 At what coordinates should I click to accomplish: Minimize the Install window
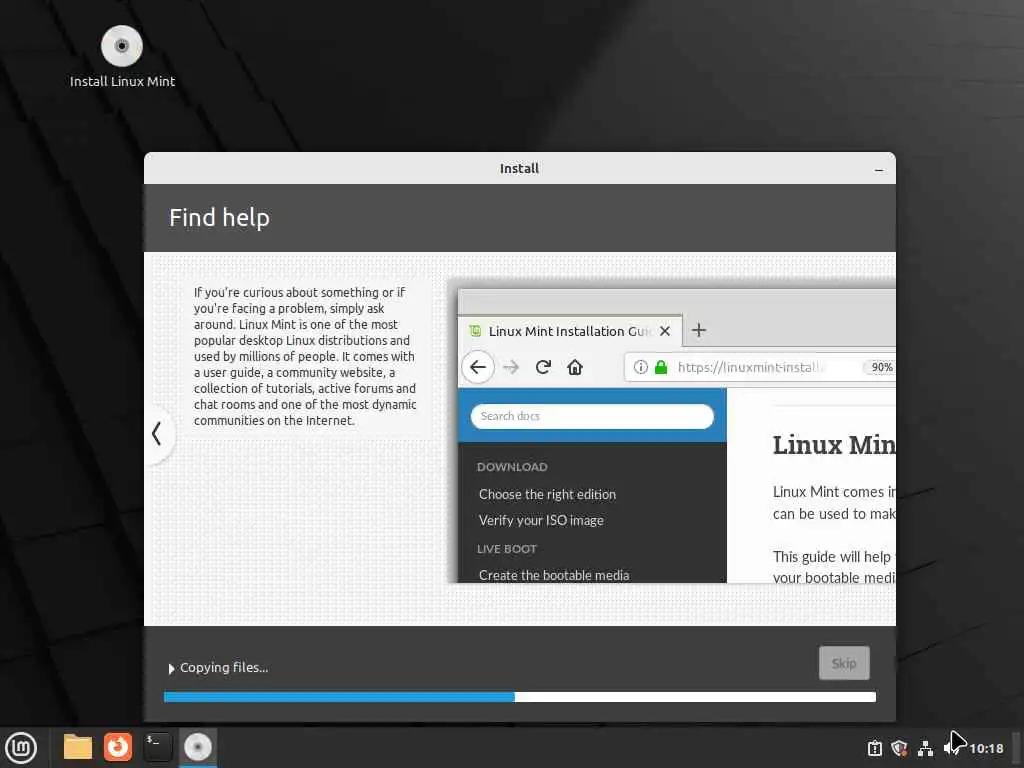(x=878, y=169)
